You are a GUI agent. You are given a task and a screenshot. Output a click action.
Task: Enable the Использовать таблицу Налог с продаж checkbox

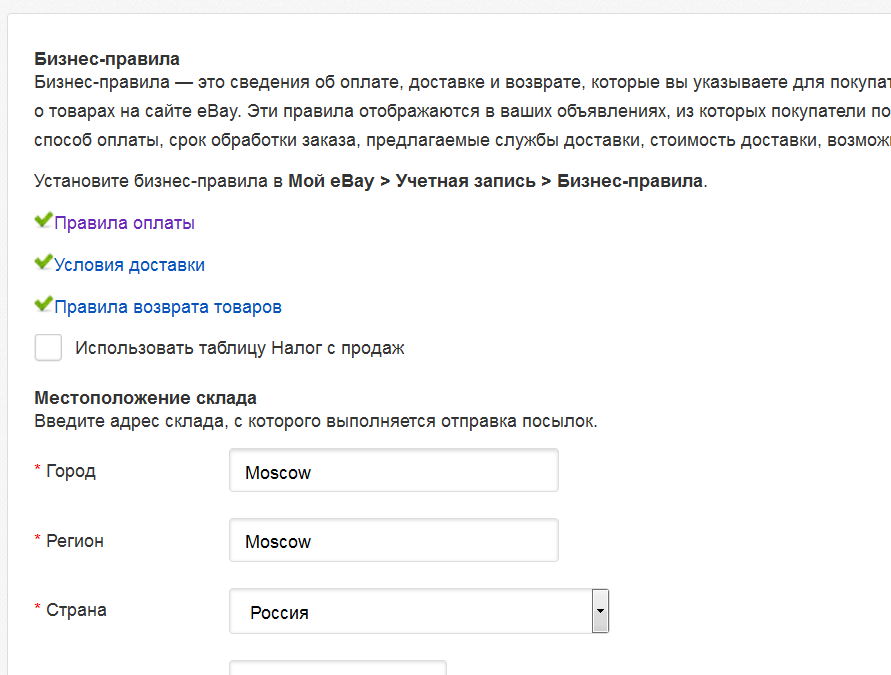coord(48,347)
